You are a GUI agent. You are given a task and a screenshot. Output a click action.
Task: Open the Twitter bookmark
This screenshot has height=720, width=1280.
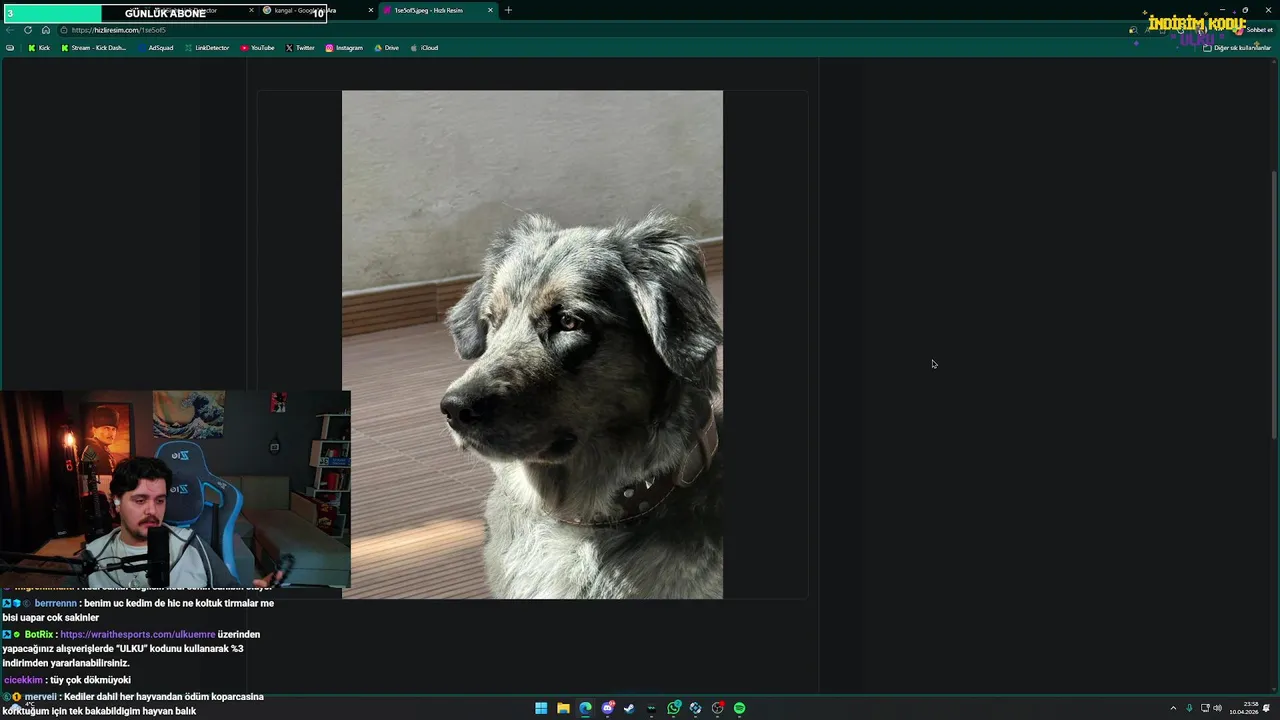pos(300,48)
